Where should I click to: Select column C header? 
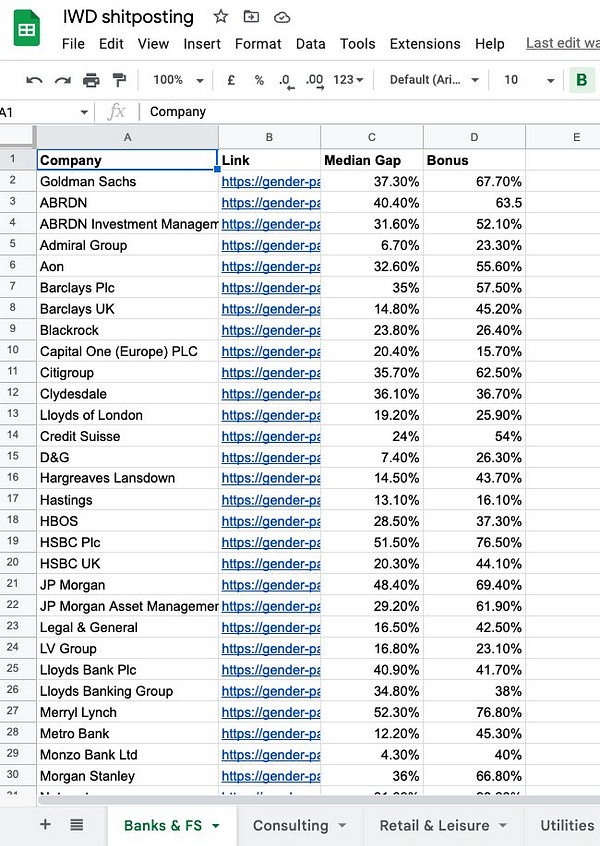point(372,137)
